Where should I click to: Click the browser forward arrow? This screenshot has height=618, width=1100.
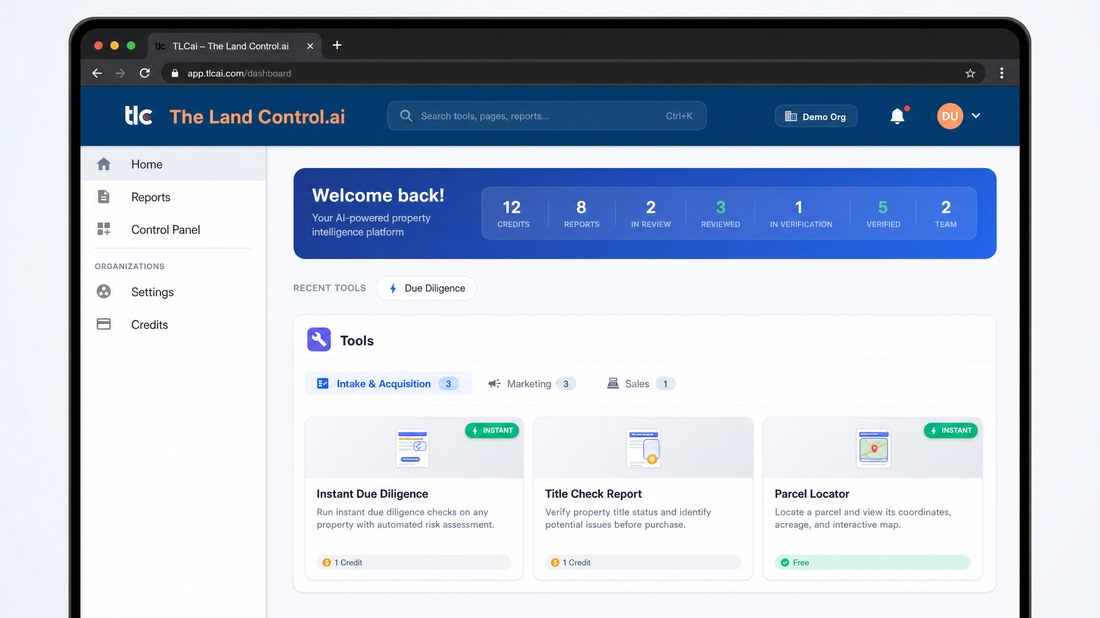pos(120,73)
